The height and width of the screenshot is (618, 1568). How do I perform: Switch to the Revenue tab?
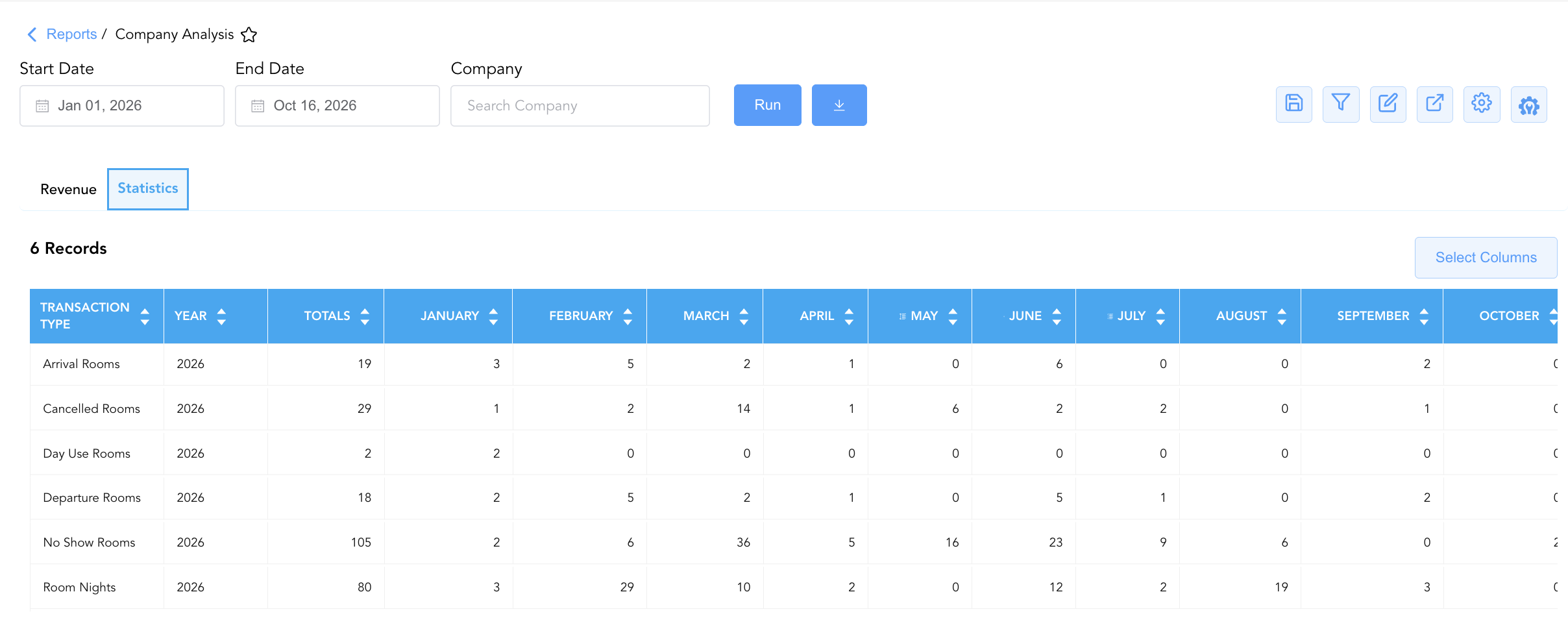click(68, 190)
